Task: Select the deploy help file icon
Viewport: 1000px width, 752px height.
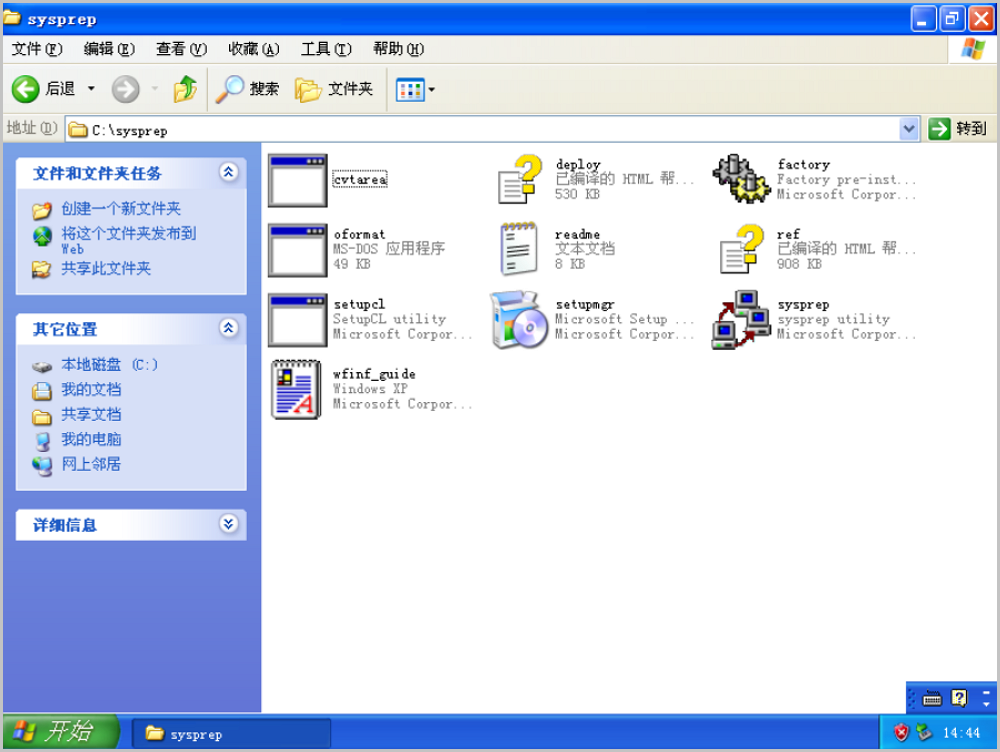Action: point(519,180)
